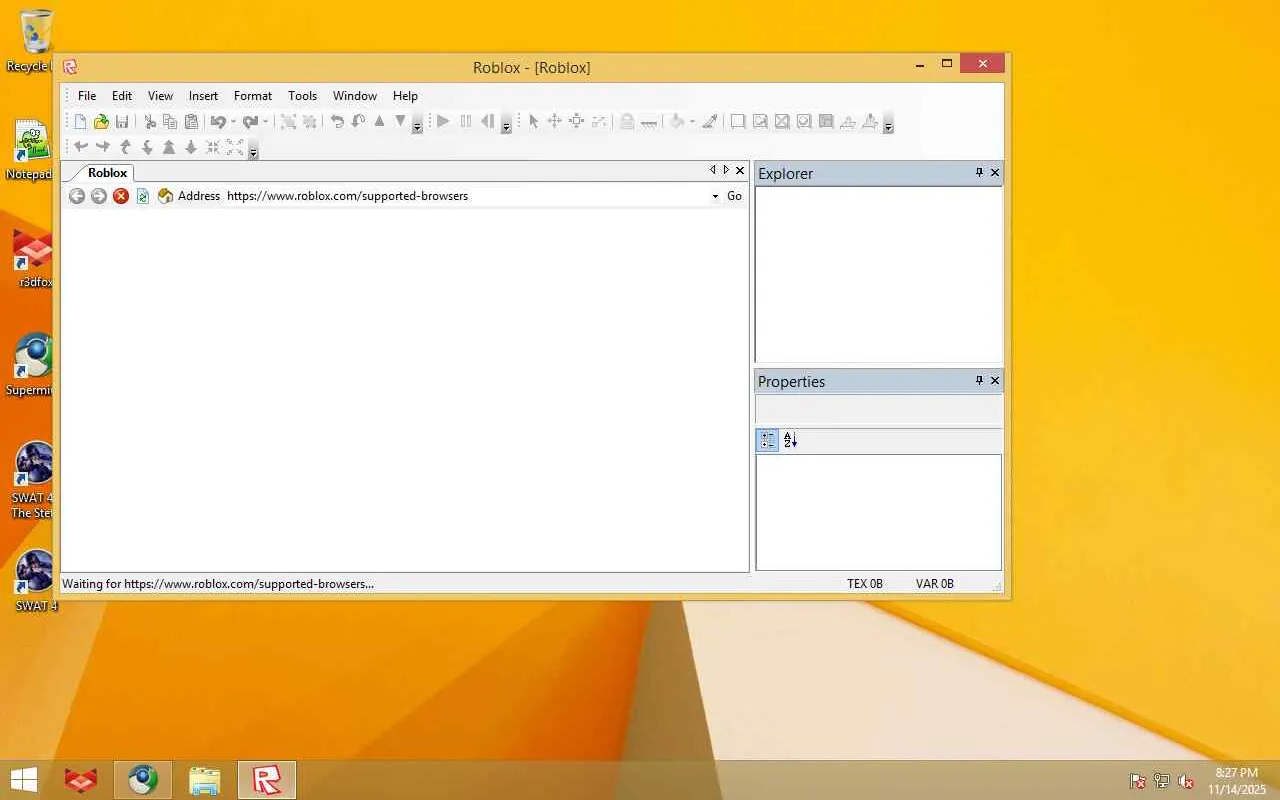Click the Windows Start button
1280x800 pixels.
coord(24,780)
